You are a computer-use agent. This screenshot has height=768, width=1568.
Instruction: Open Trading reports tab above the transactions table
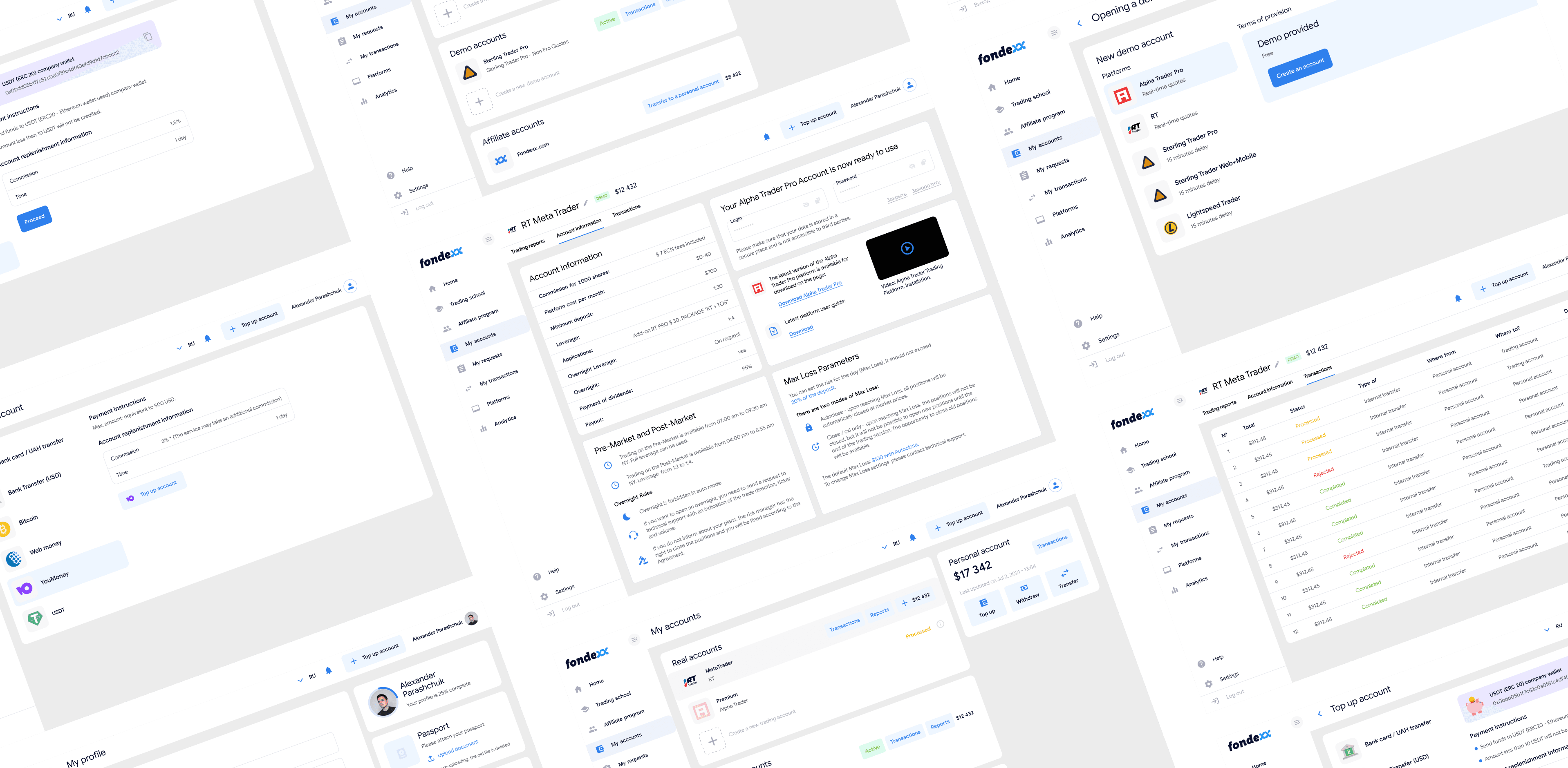pyautogui.click(x=1219, y=407)
